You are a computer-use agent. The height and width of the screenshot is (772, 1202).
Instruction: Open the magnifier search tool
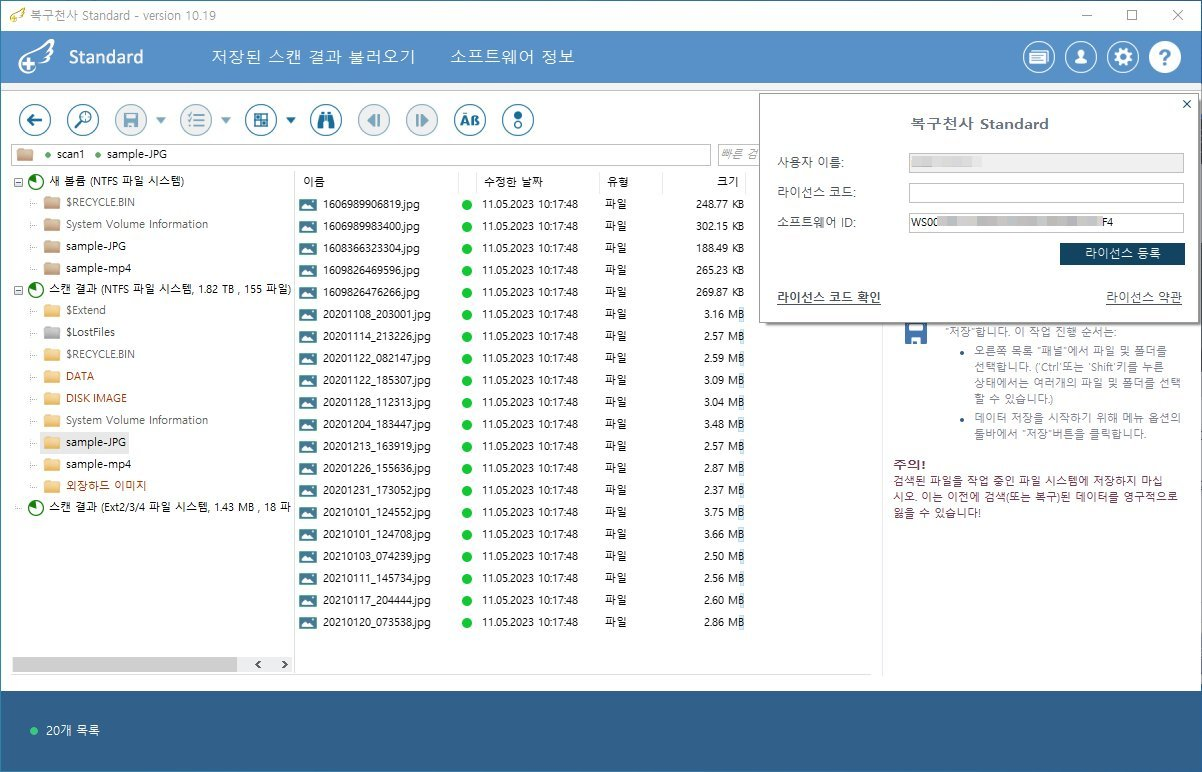[83, 120]
